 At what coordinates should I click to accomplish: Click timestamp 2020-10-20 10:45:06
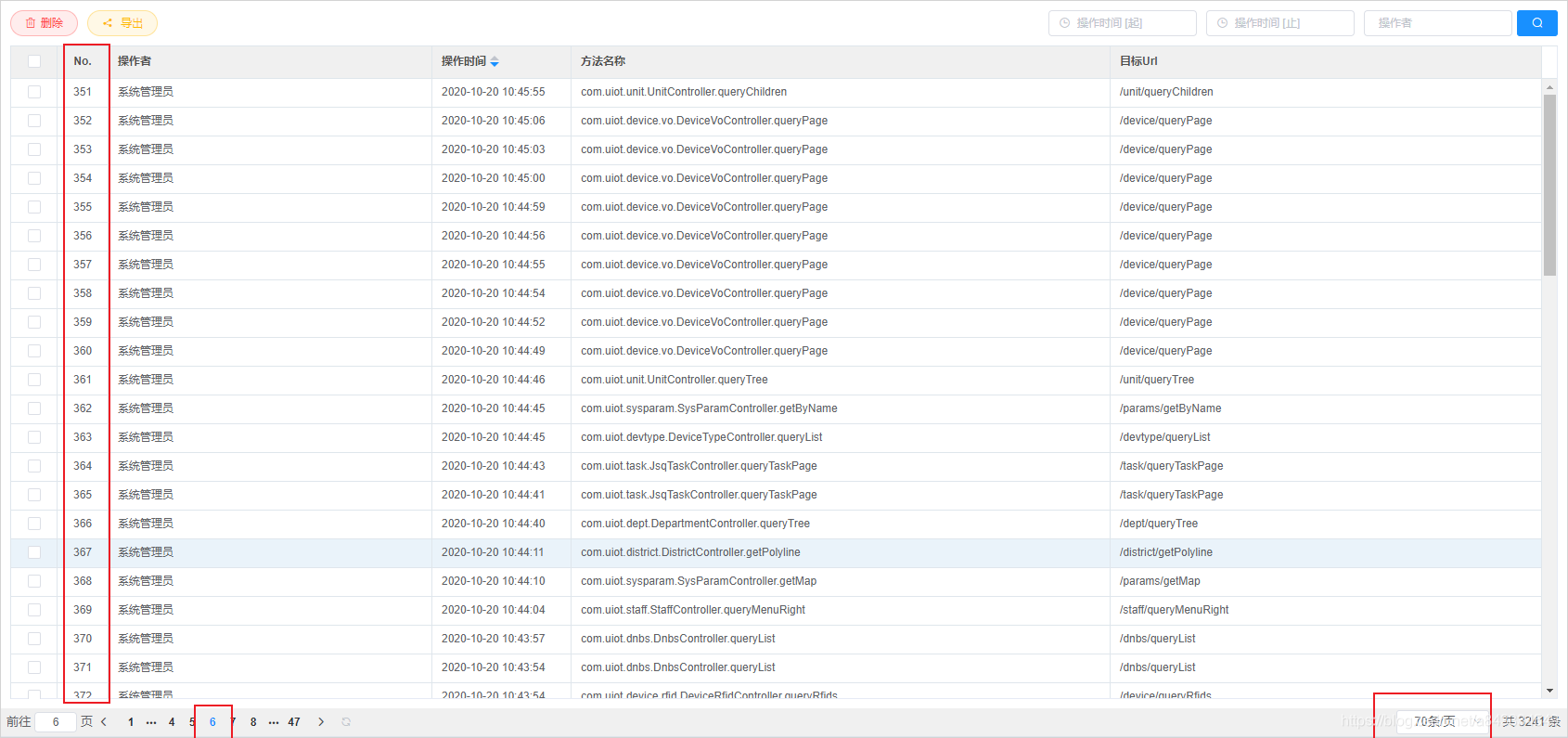[494, 121]
